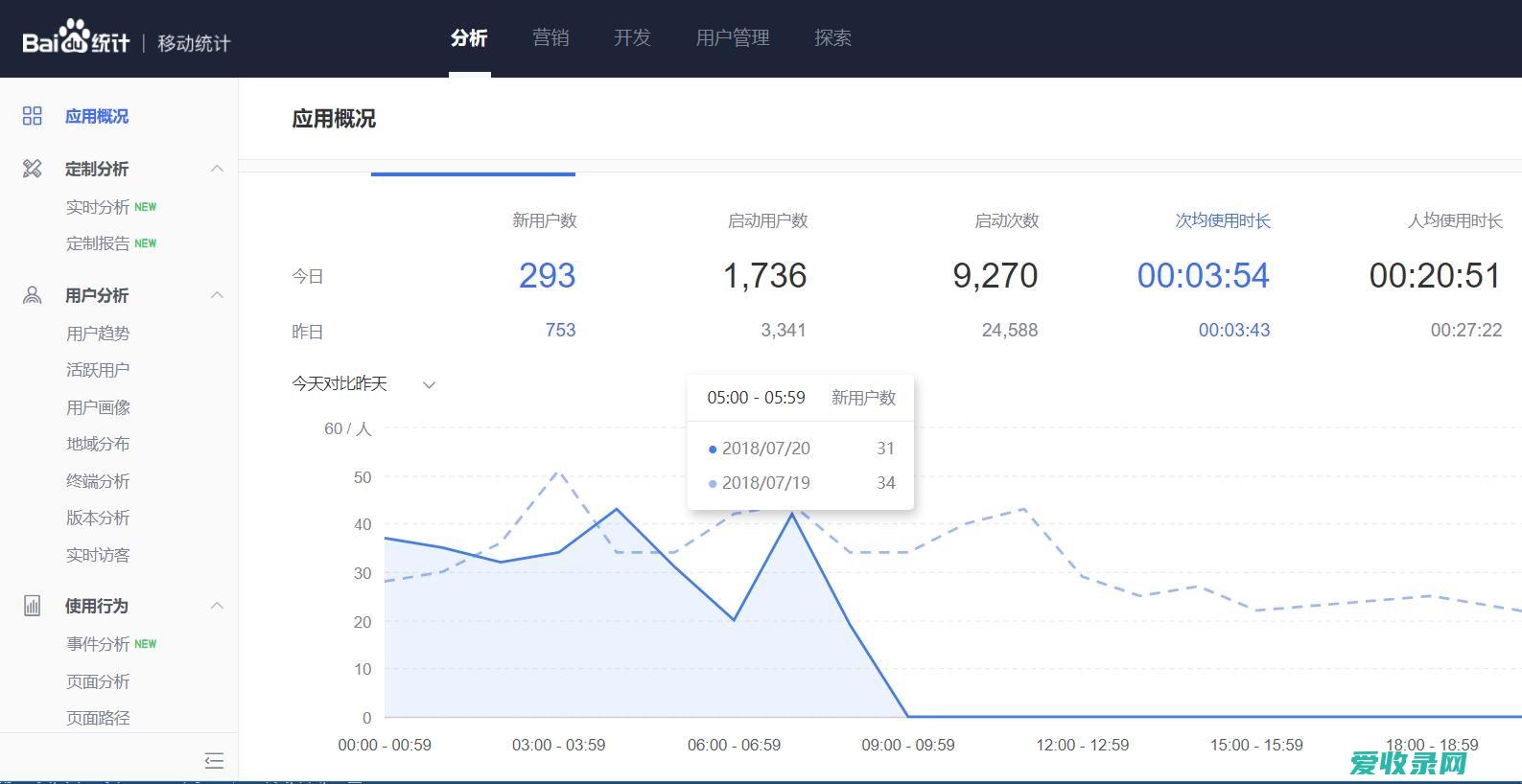Switch to the 营销 top tab
This screenshot has width=1522, height=784.
(x=550, y=38)
